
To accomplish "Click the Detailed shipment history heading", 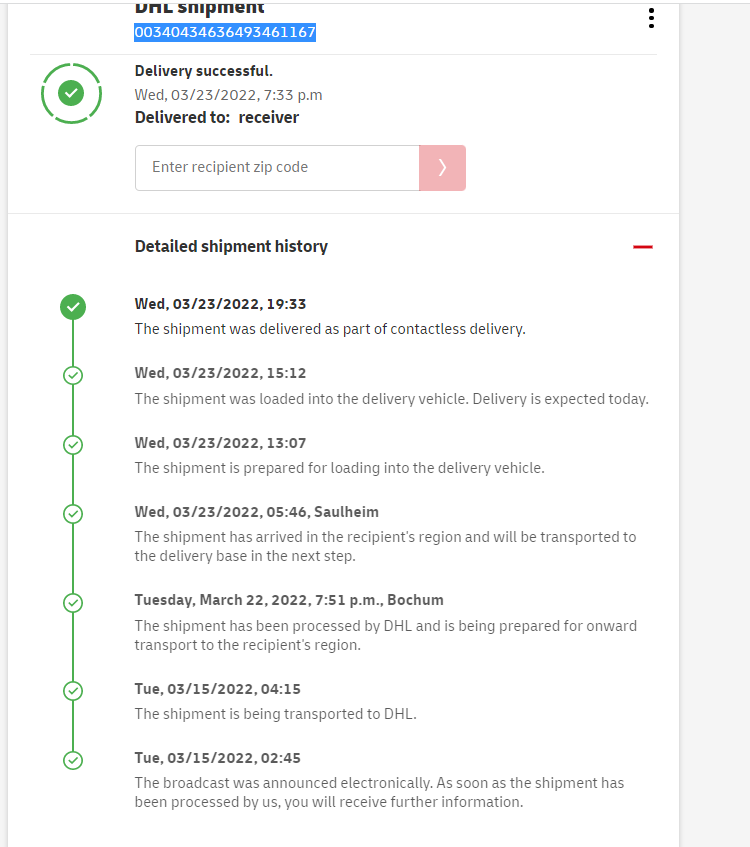I will (x=231, y=246).
